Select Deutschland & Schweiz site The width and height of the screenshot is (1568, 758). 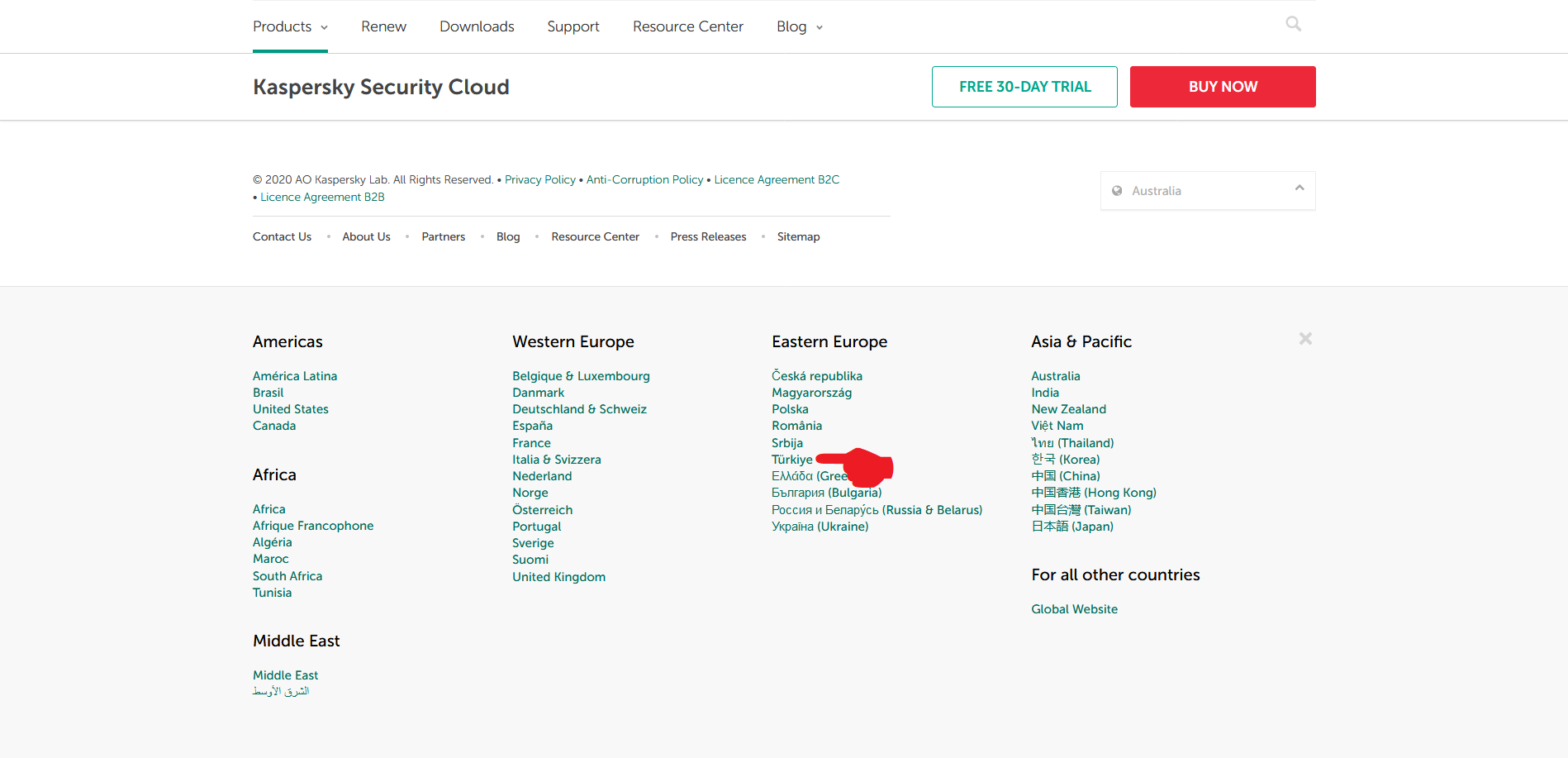coord(579,409)
